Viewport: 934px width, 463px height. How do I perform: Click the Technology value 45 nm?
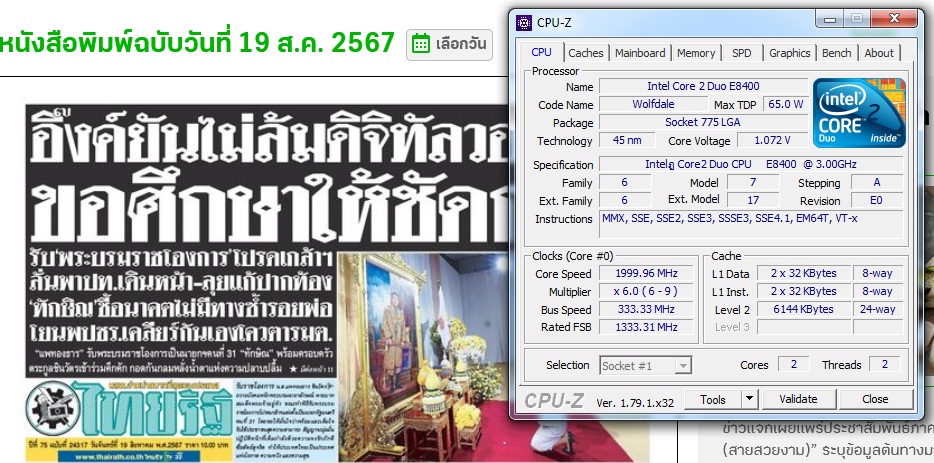(627, 141)
